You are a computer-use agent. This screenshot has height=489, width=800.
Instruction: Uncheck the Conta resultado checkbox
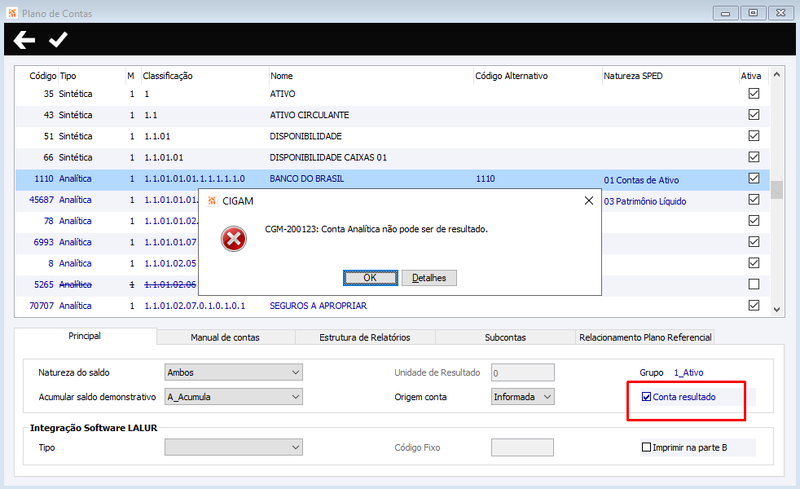click(x=646, y=397)
